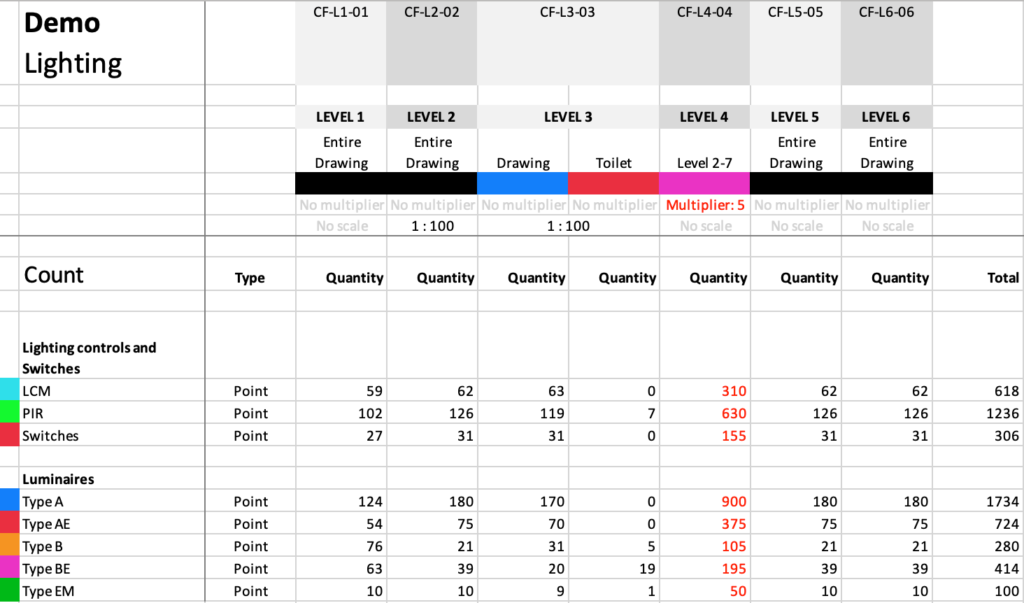The image size is (1024, 603).
Task: Select the blue color swatch beside Type A
Action: tap(7, 501)
